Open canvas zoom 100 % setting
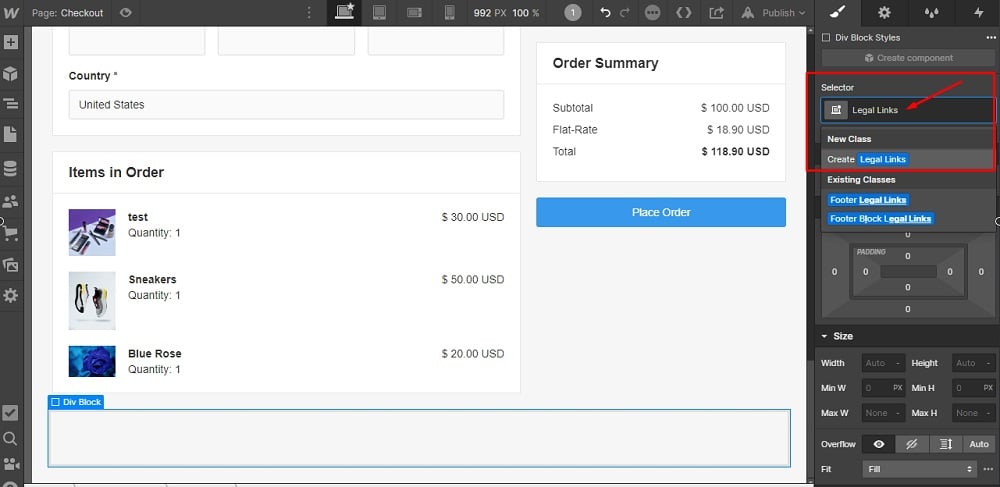1000x487 pixels. [x=526, y=13]
